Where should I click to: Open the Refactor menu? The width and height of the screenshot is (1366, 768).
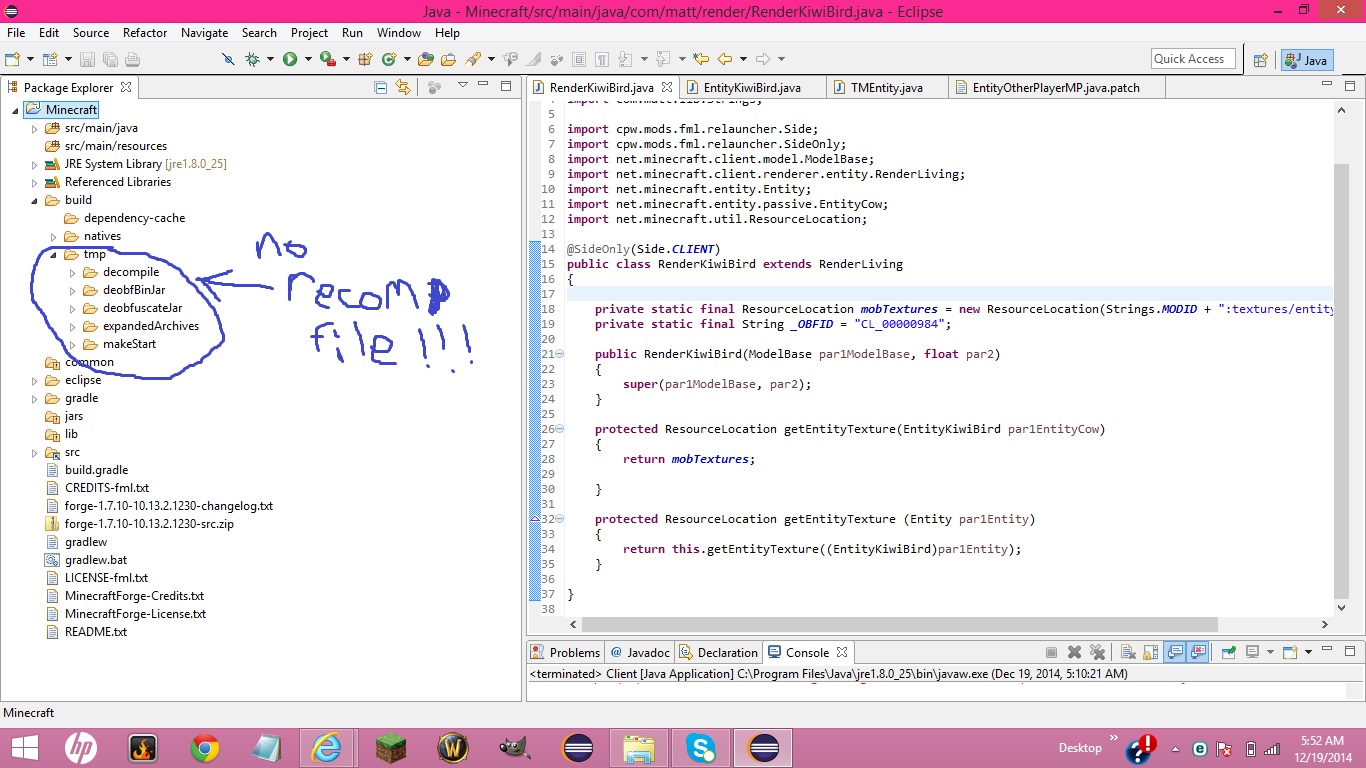click(x=145, y=33)
